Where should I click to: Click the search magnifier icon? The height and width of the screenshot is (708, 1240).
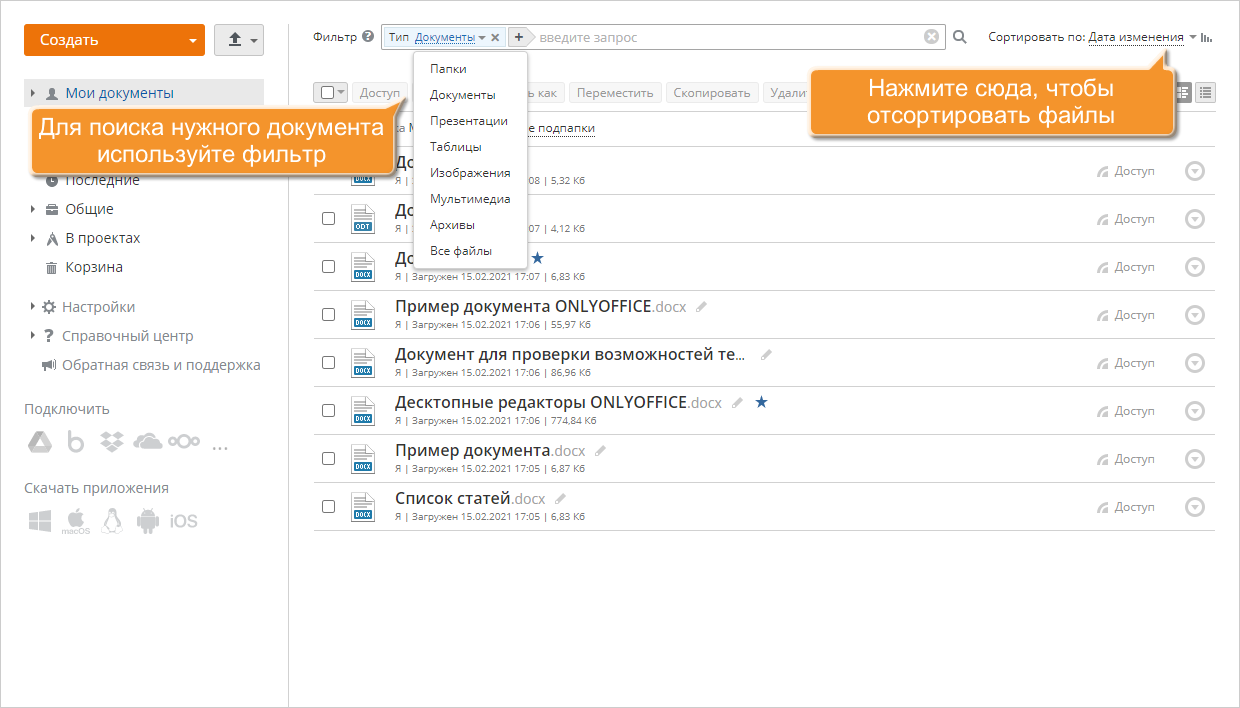click(x=960, y=37)
